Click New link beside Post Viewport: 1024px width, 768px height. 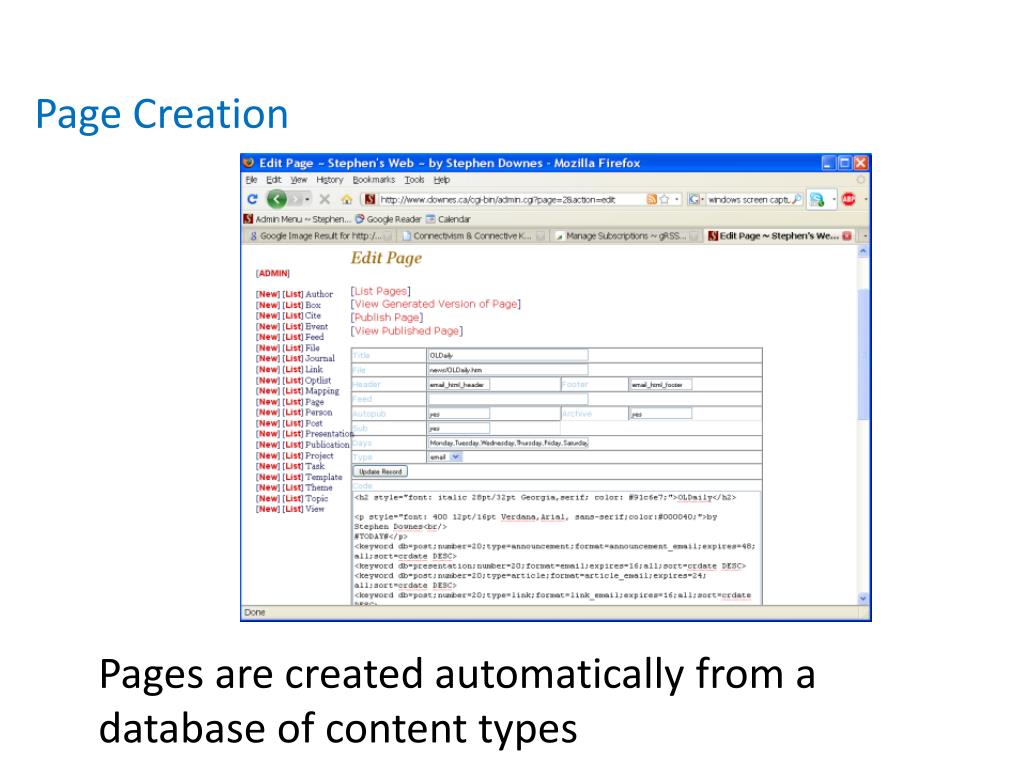[x=268, y=423]
